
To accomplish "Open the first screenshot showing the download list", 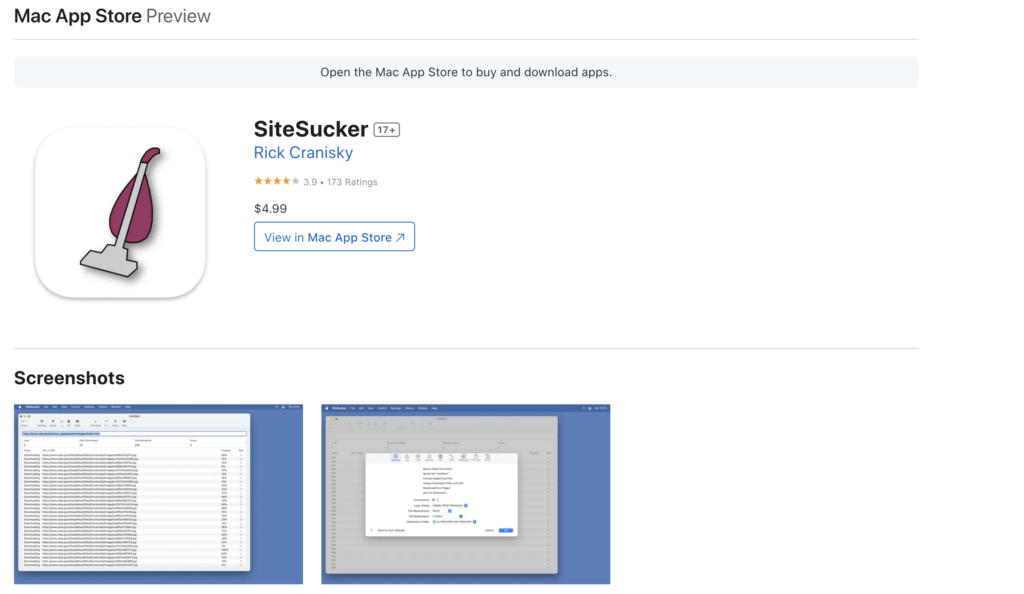I will click(159, 494).
